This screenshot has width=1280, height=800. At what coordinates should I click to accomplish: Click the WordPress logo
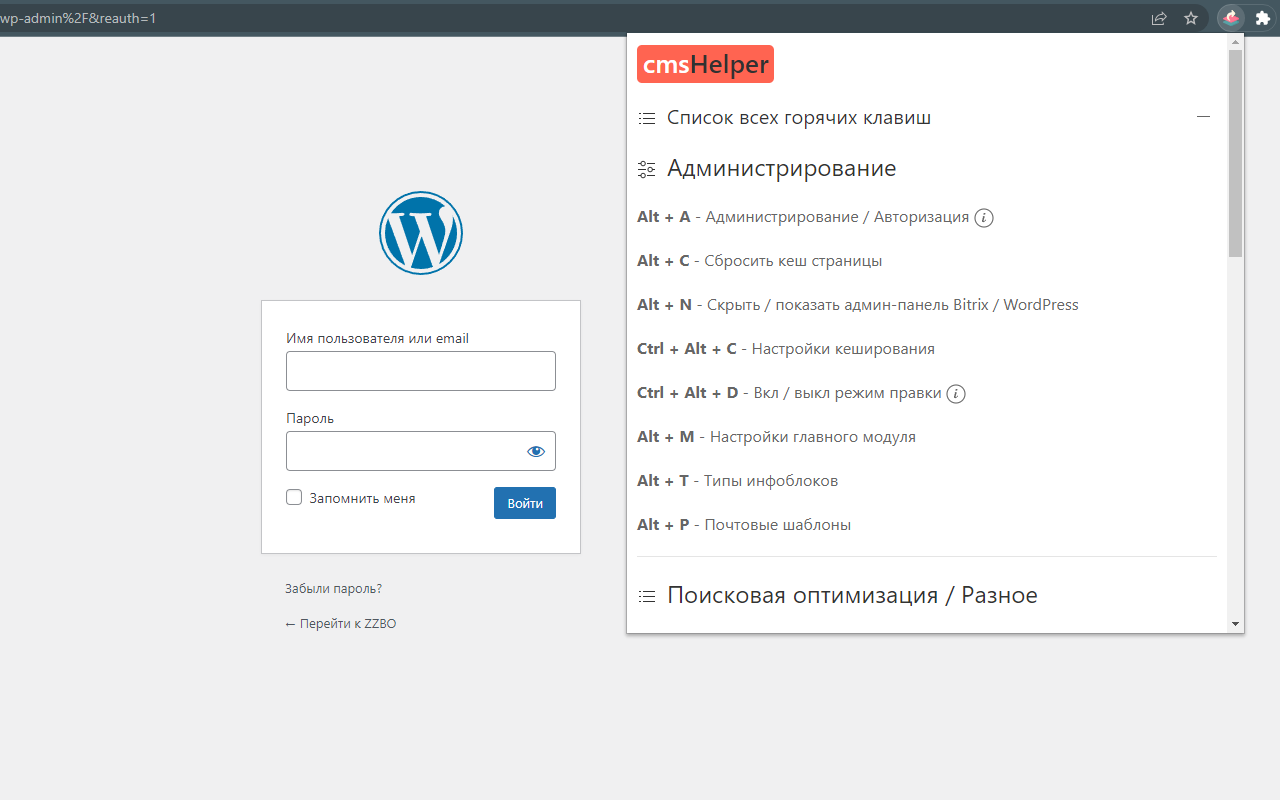click(x=421, y=233)
